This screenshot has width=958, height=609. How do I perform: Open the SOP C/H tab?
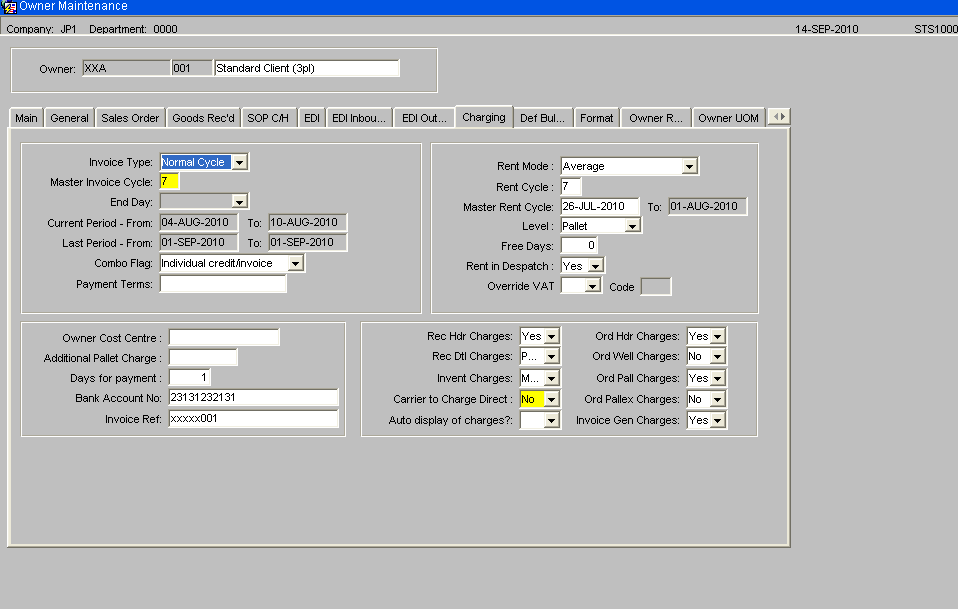(x=268, y=118)
